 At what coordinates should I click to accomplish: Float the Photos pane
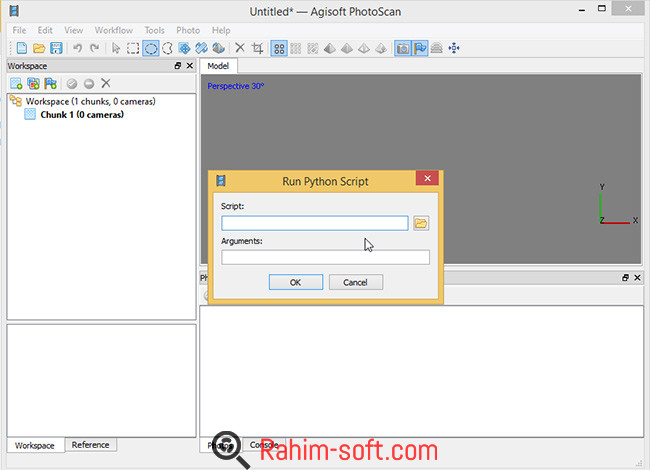coord(626,278)
